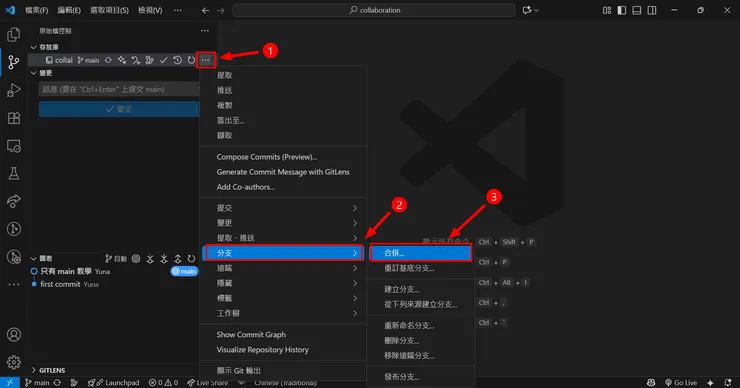
Task: Click the history clock icon in repo row
Action: (x=177, y=60)
